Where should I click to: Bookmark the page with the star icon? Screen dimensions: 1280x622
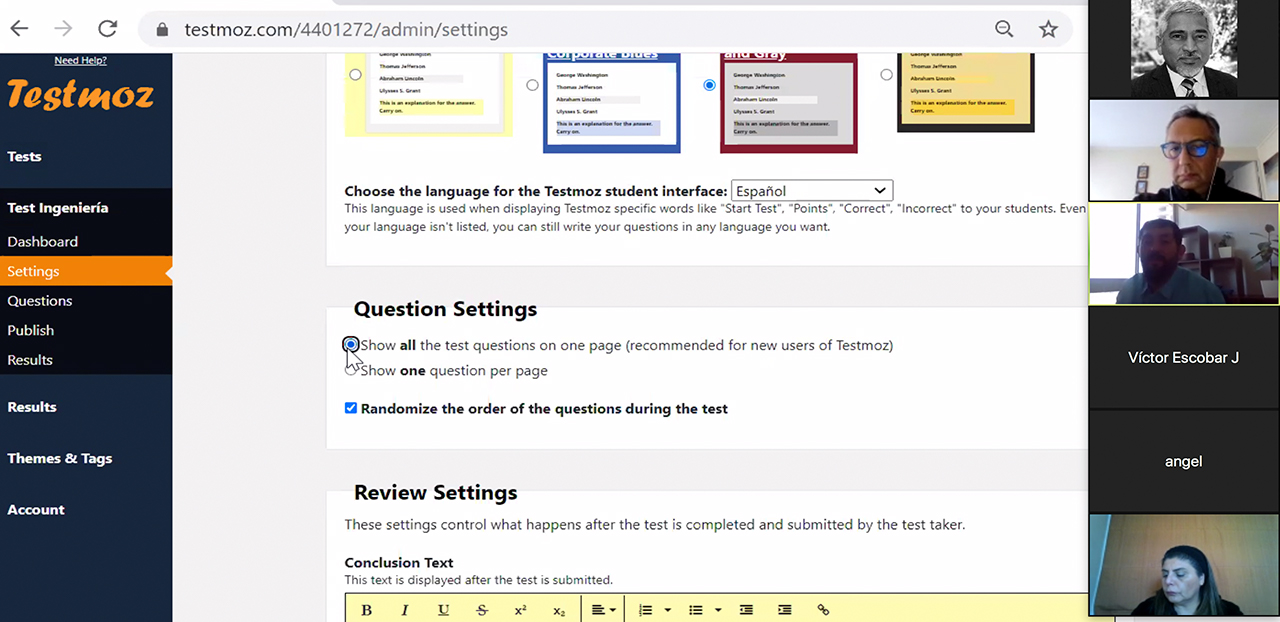tap(1048, 29)
